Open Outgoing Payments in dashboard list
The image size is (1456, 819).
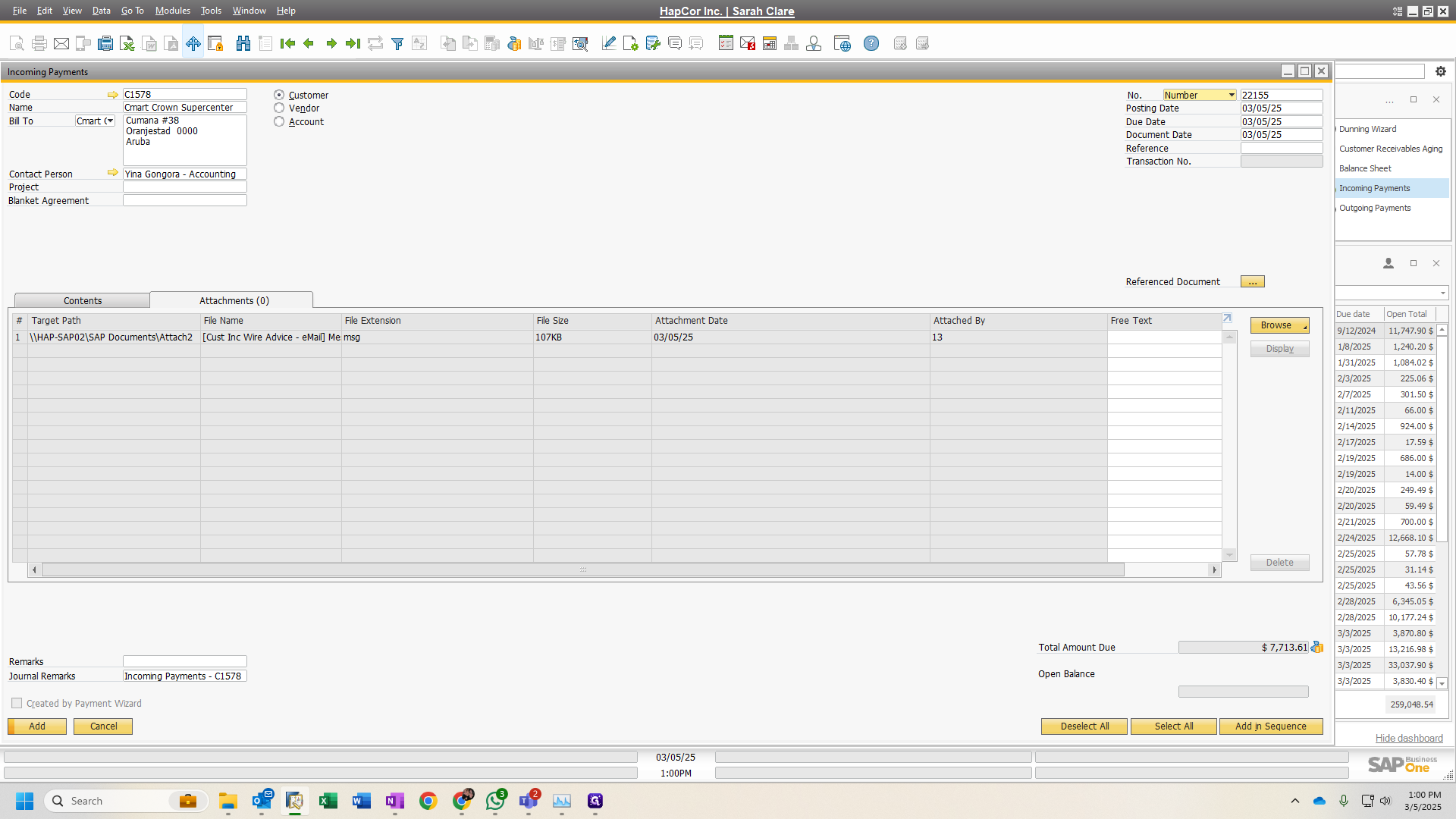[1375, 208]
